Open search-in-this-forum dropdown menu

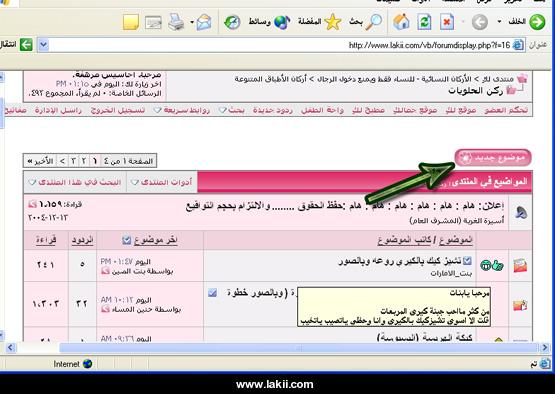(x=75, y=182)
